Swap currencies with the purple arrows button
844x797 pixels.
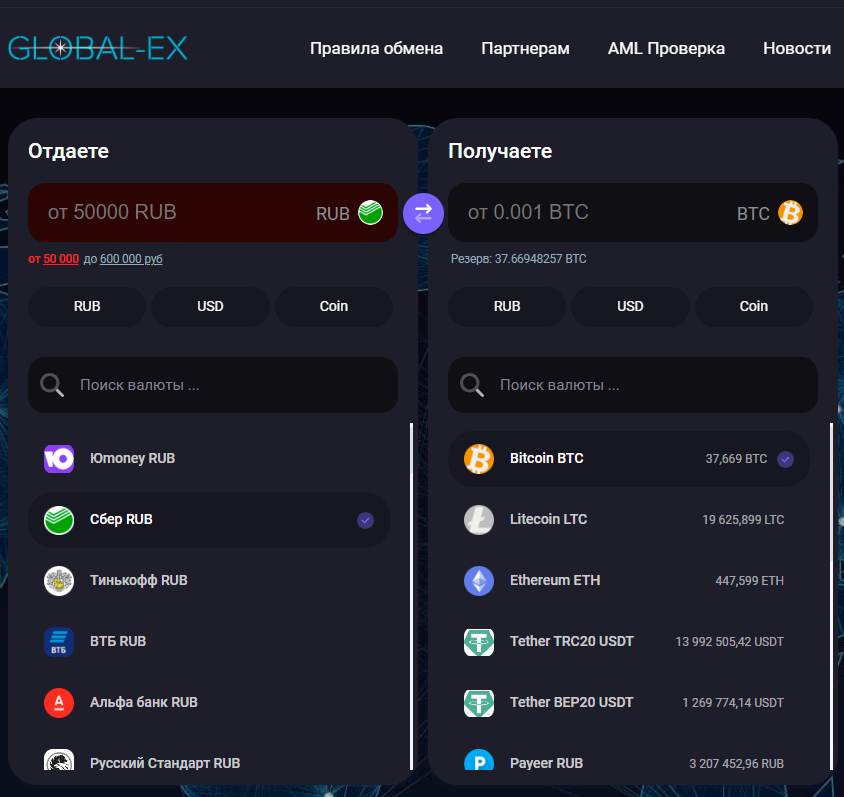[423, 213]
